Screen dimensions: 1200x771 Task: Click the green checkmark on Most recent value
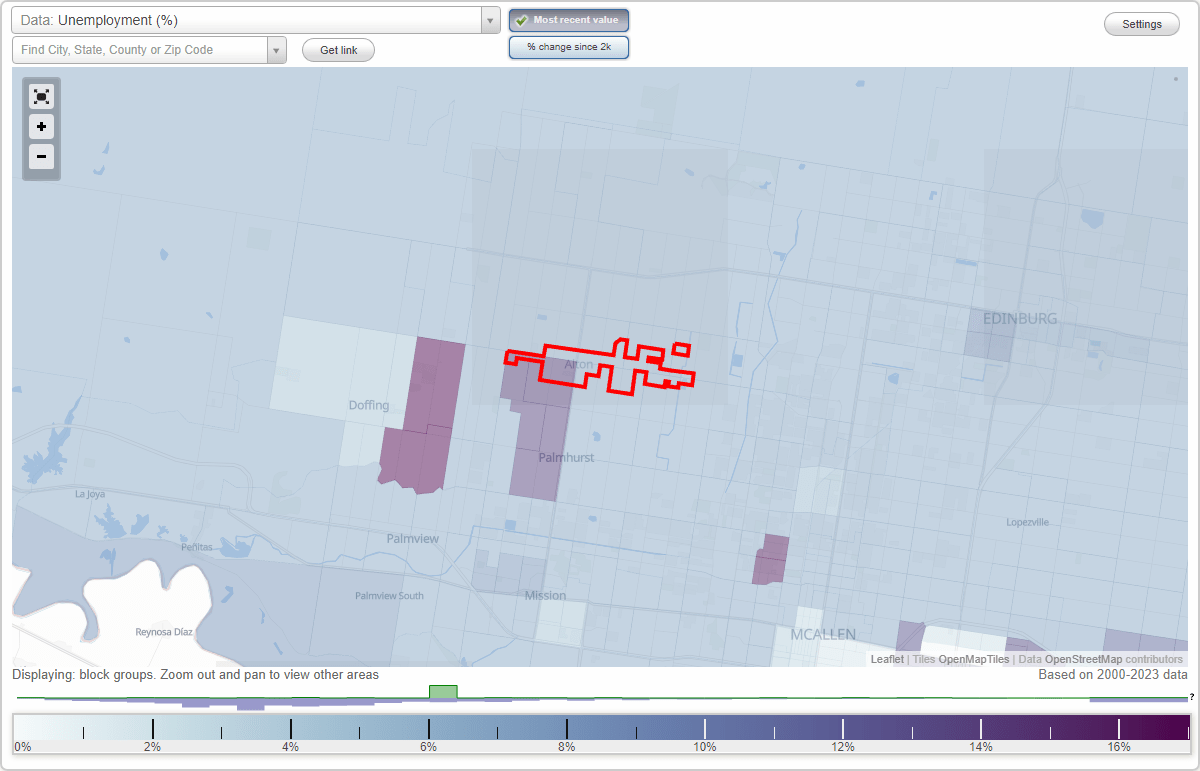[521, 20]
